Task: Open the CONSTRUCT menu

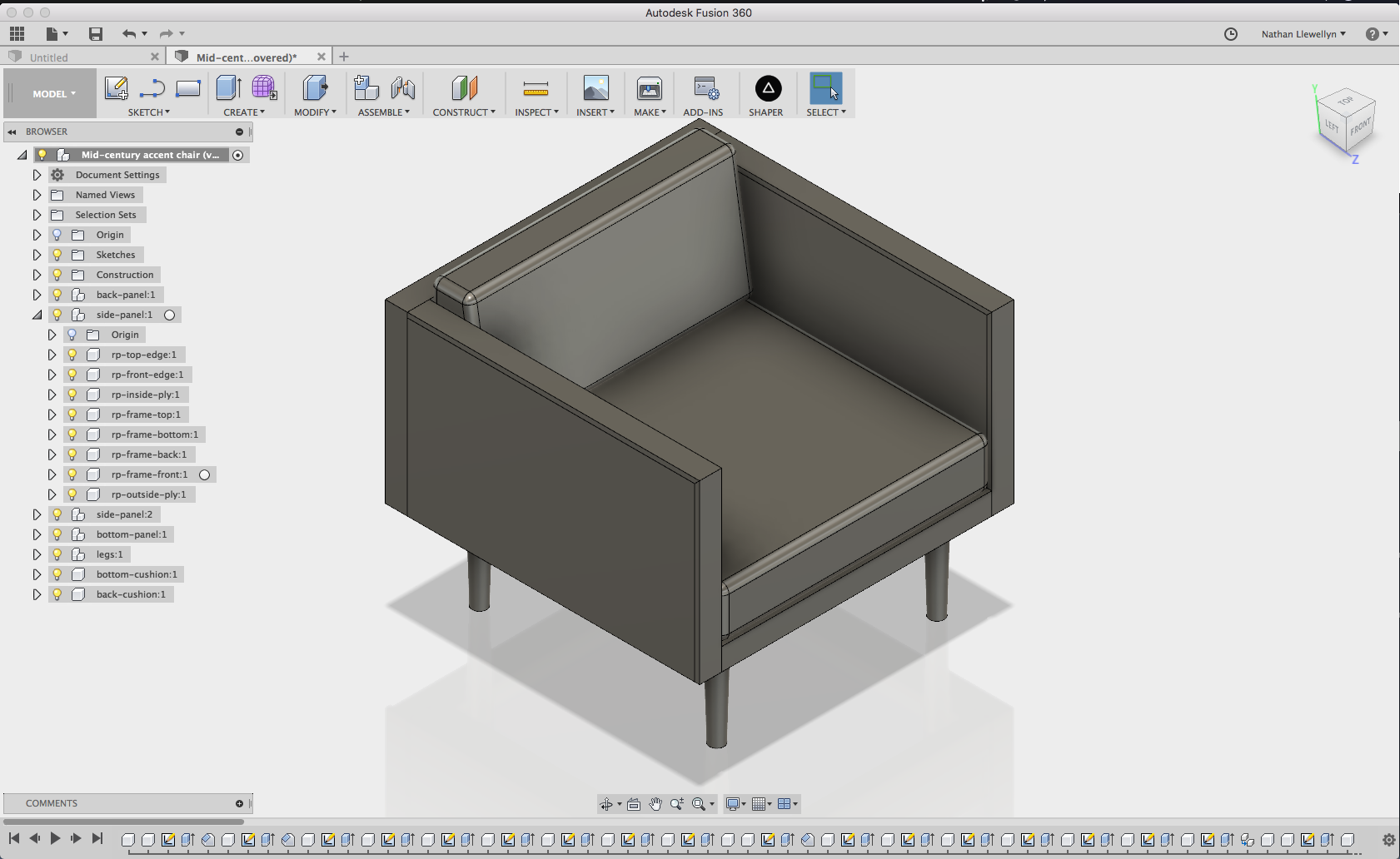Action: tap(464, 112)
